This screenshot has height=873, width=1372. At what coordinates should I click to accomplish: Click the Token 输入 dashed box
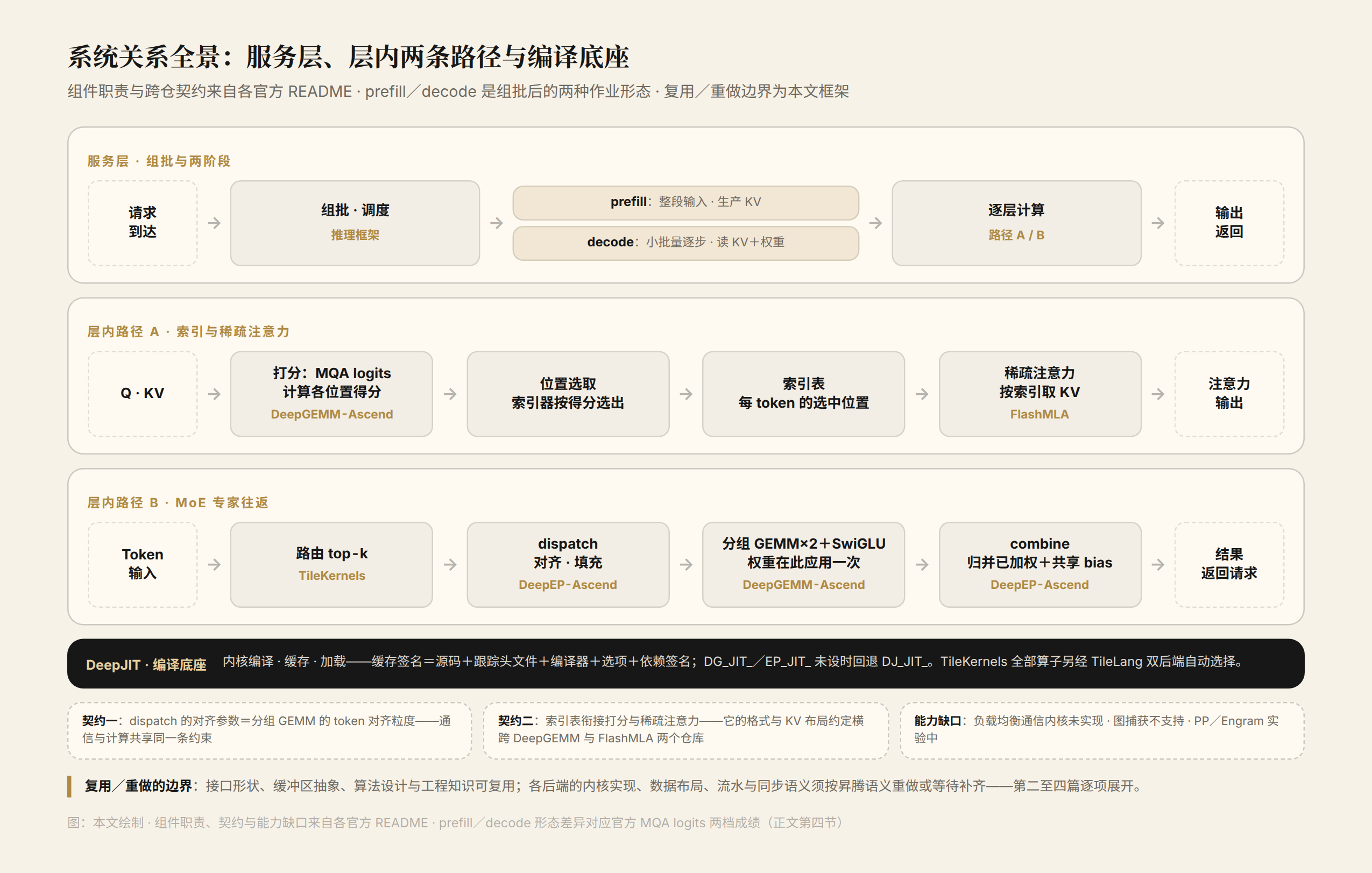(143, 564)
